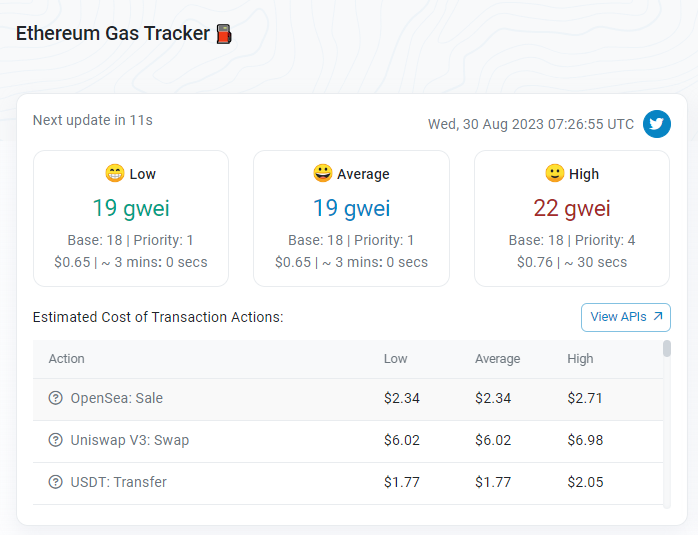Click the slight-smile emoji on High card

(555, 173)
